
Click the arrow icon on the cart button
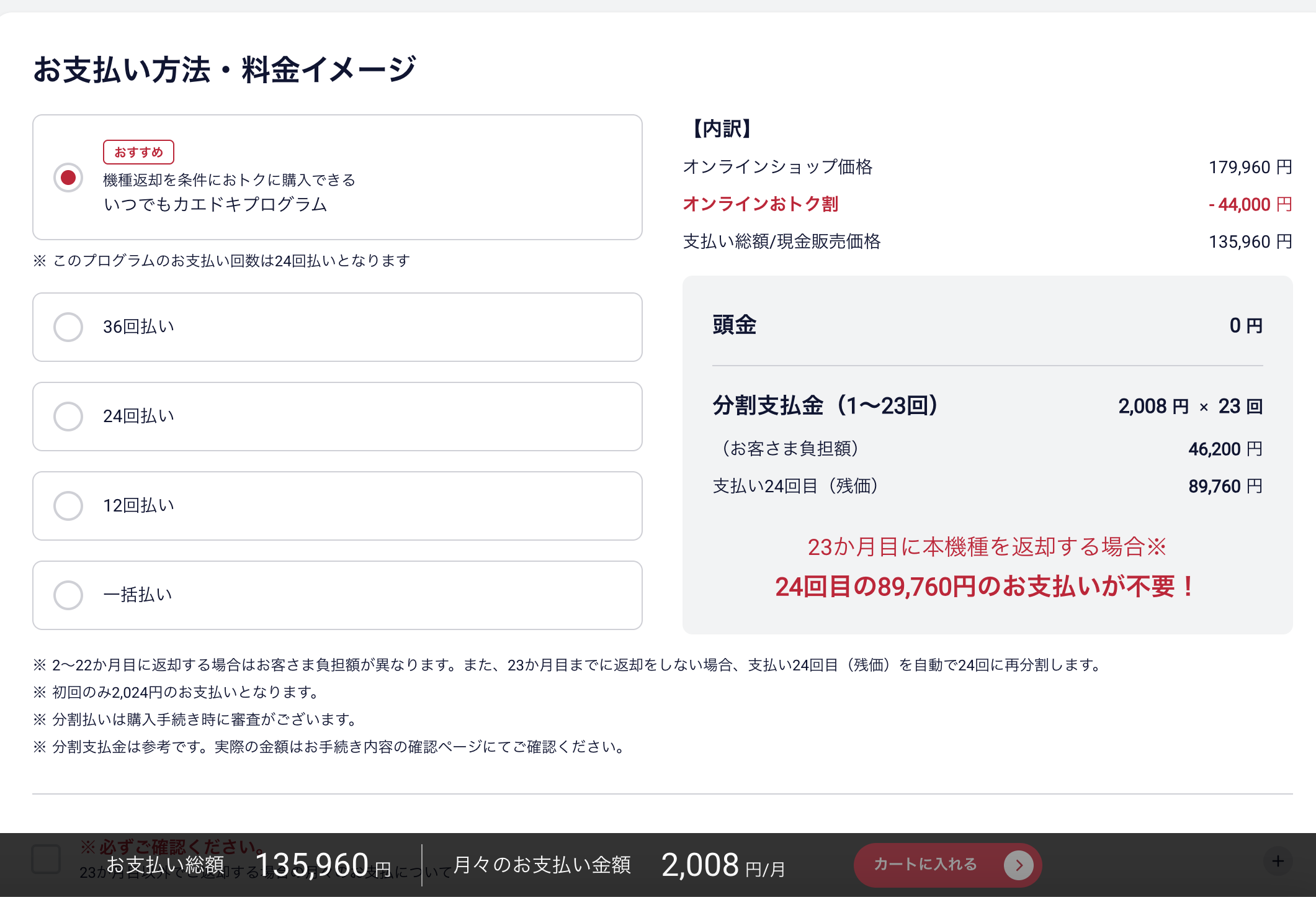[1018, 865]
